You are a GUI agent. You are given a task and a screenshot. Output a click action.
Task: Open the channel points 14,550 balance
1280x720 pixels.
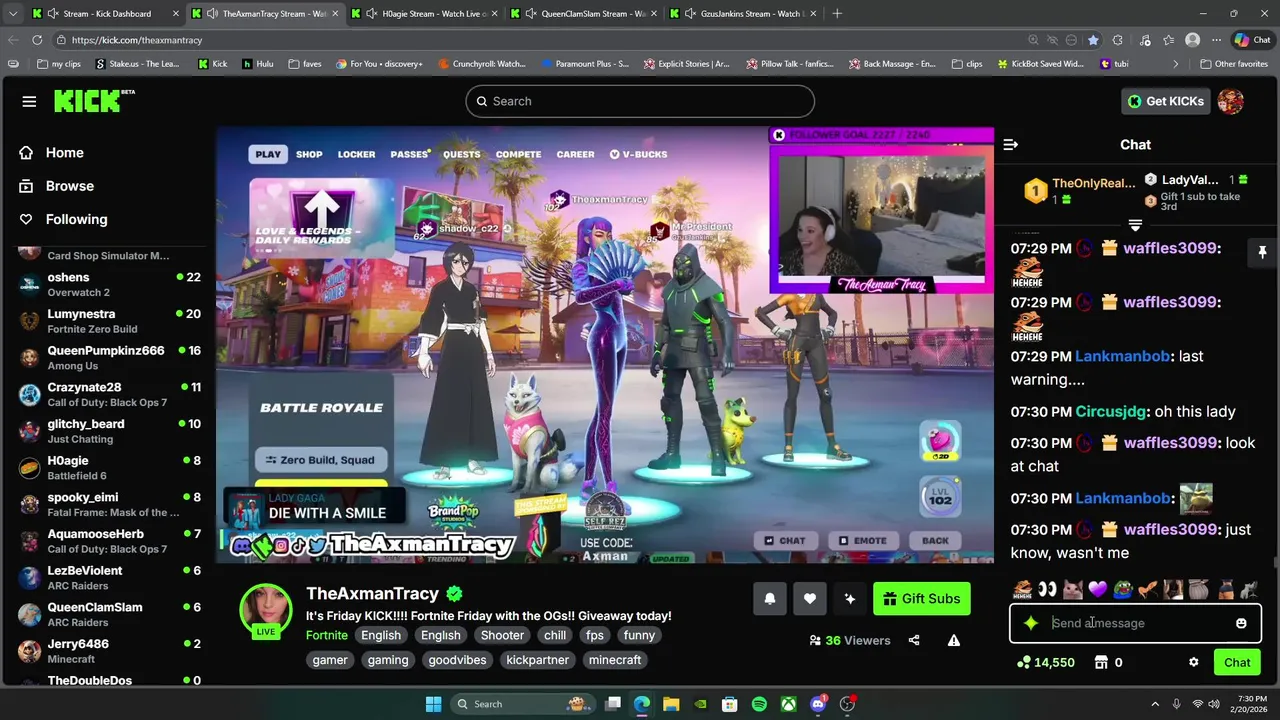(1046, 662)
